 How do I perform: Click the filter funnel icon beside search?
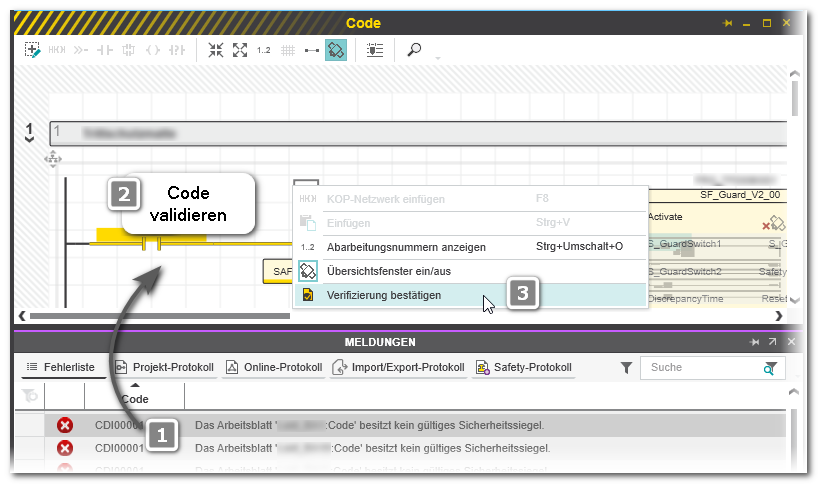click(x=626, y=368)
